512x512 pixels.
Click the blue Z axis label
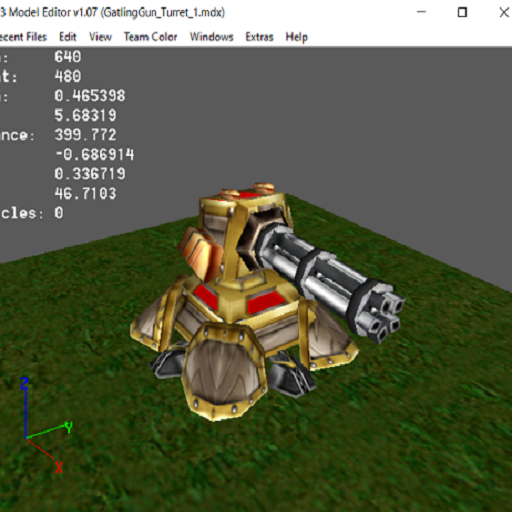point(24,383)
